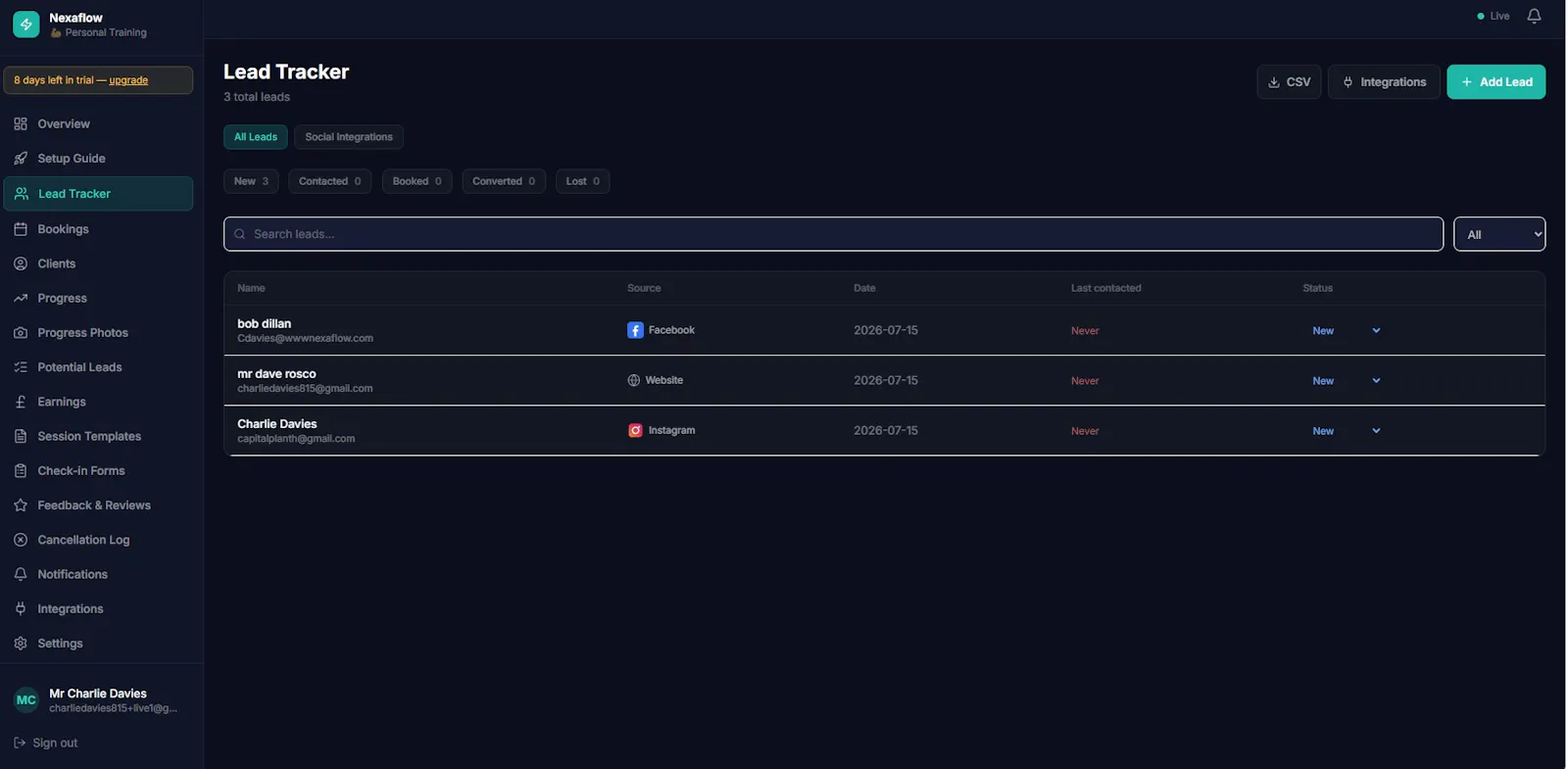
Task: Click the Instagram icon in Charlie Davies row
Action: [635, 430]
